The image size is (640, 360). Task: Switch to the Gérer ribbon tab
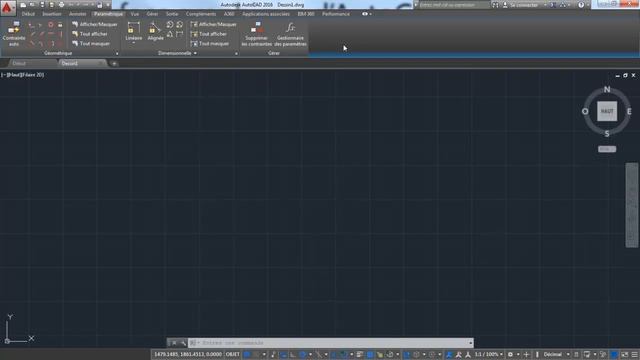[152, 14]
